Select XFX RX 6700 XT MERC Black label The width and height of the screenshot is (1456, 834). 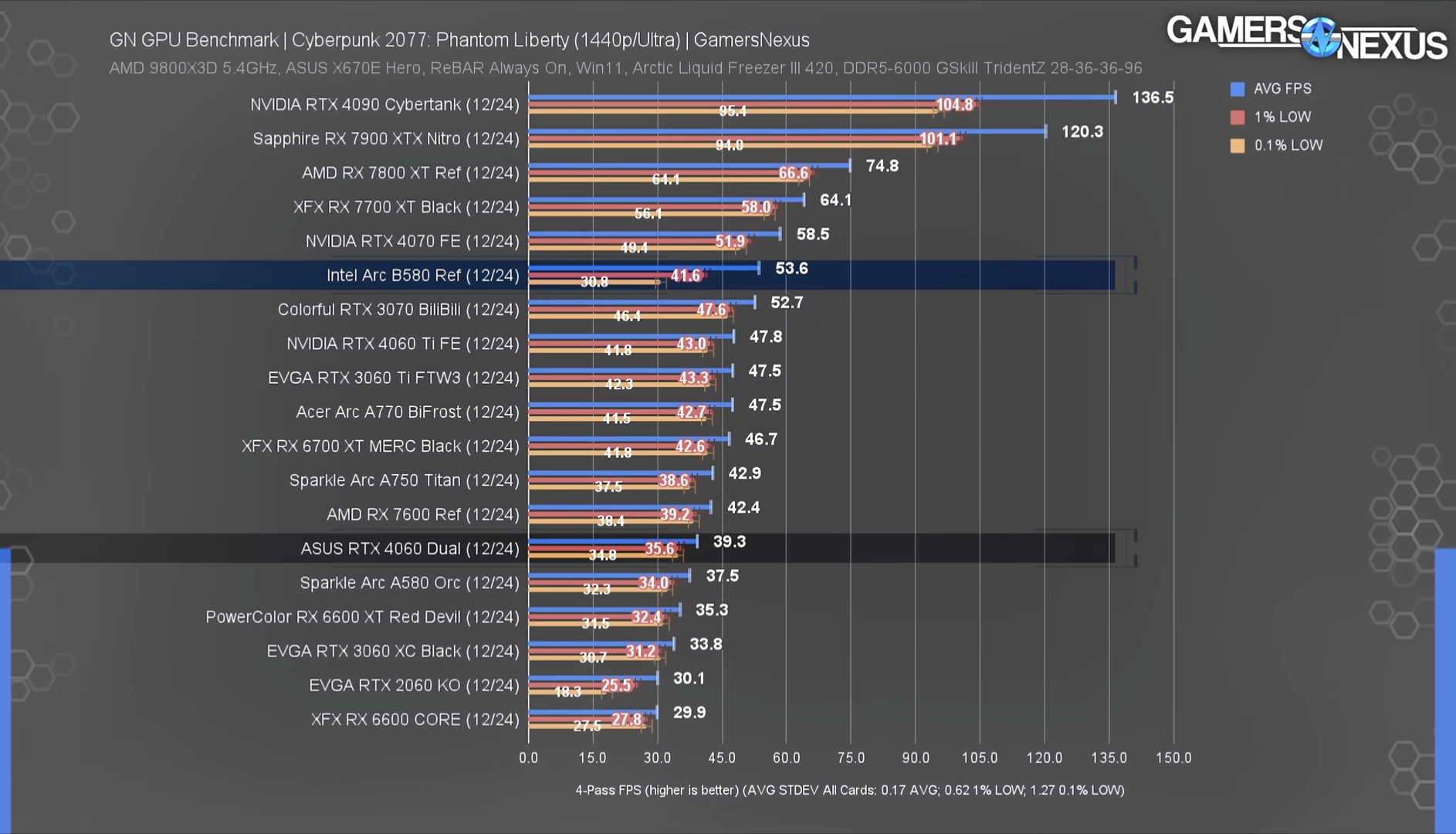point(381,446)
